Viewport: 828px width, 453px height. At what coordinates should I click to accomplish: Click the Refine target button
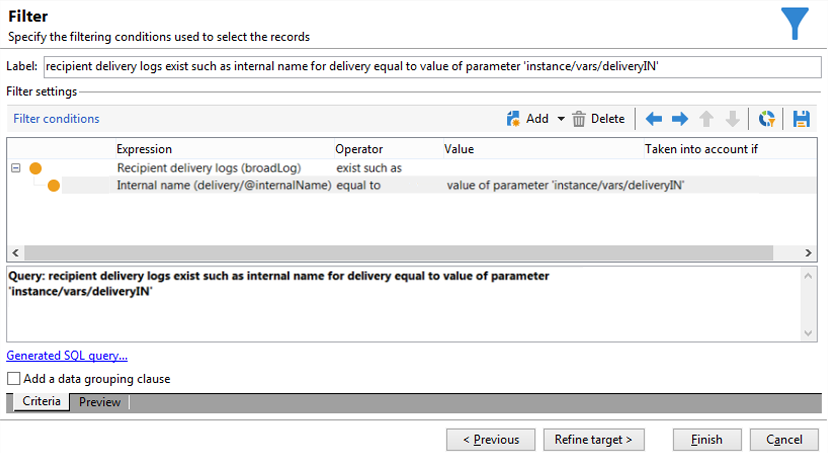click(593, 440)
